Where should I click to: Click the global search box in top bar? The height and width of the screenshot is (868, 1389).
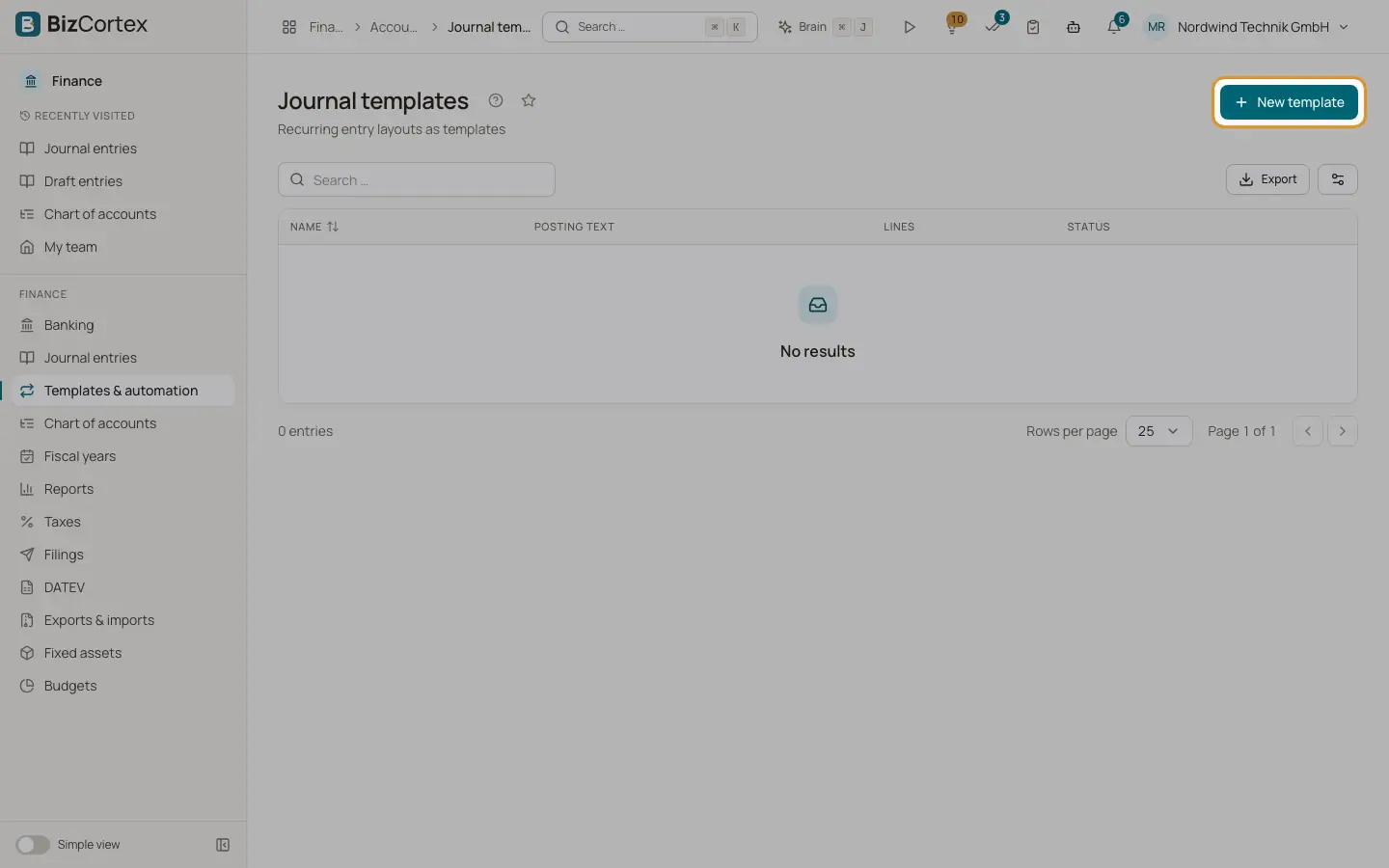[x=650, y=27]
